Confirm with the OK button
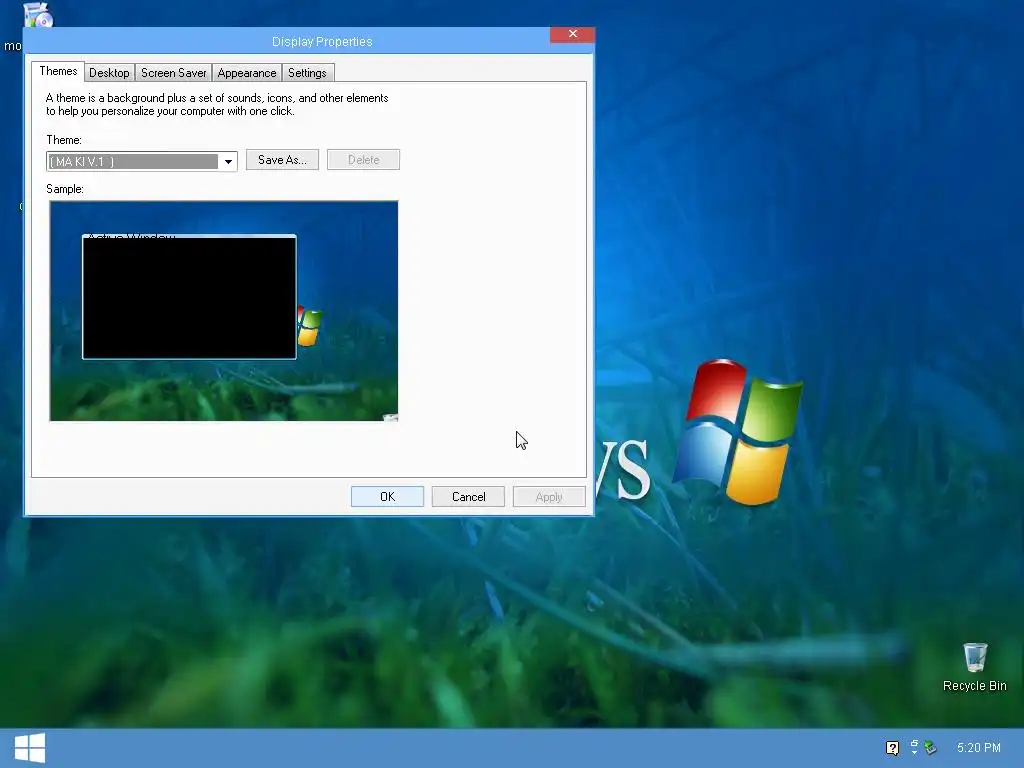This screenshot has height=768, width=1024. click(x=387, y=497)
